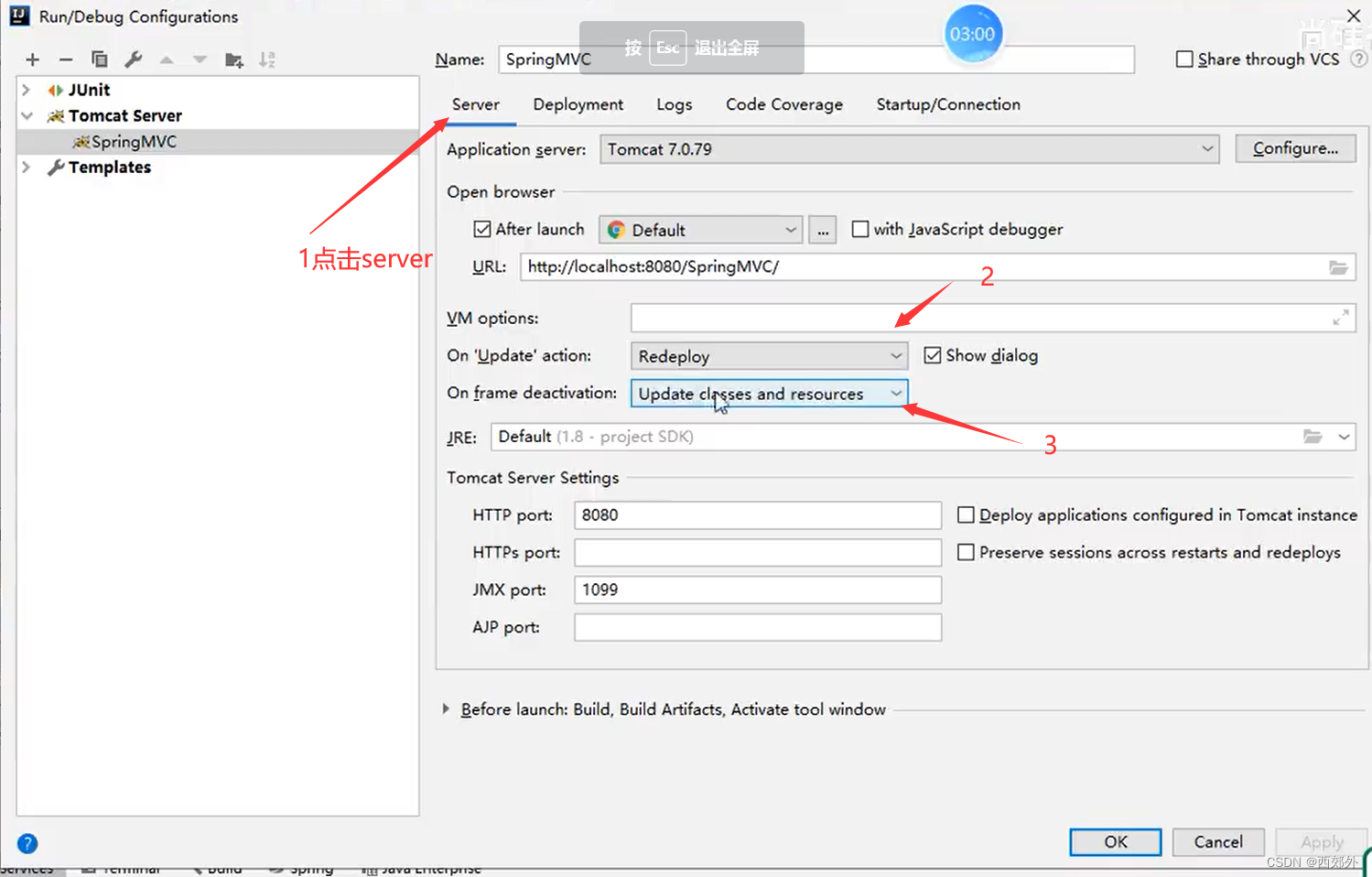The width and height of the screenshot is (1372, 877).
Task: Expand the Templates tree node
Action: point(27,167)
